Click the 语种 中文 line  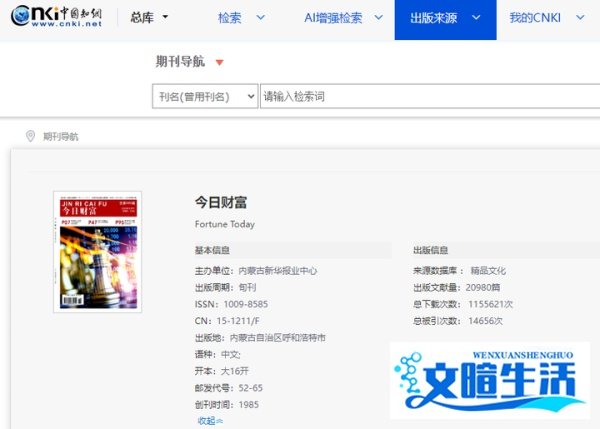217,354
